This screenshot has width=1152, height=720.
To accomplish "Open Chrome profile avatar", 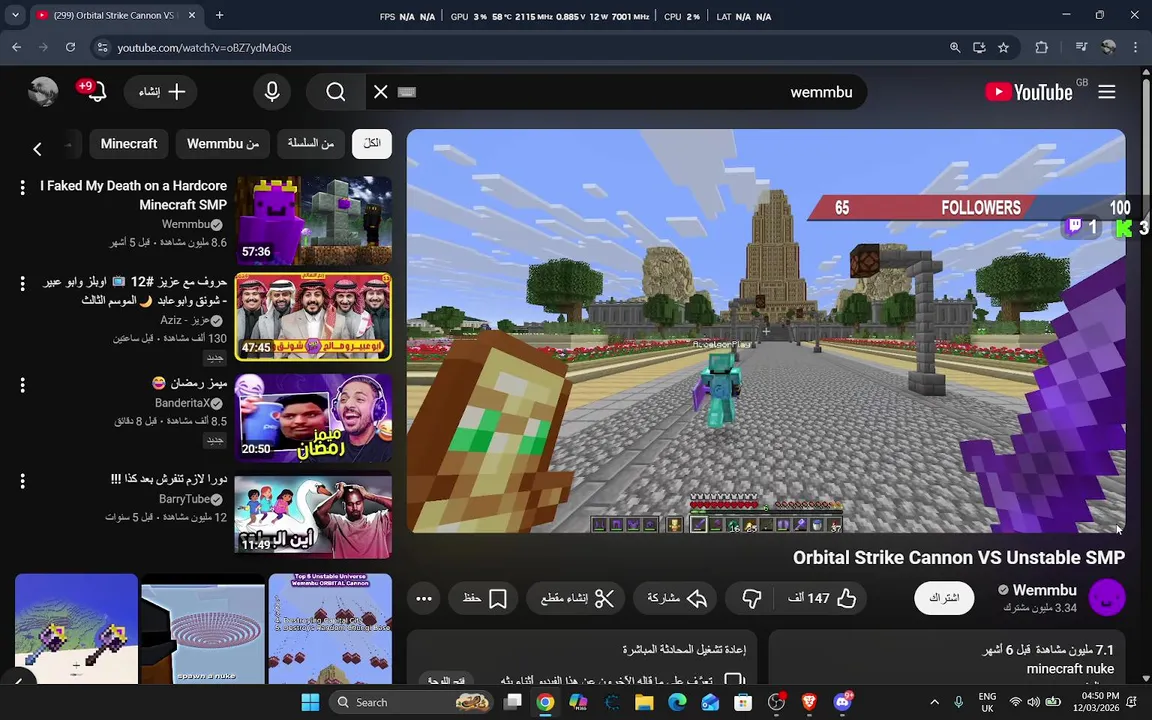I will (1109, 47).
